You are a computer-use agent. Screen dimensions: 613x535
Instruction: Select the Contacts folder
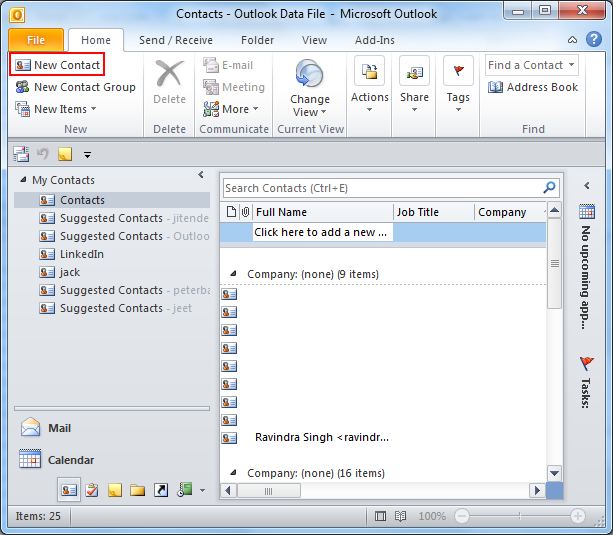(112, 200)
